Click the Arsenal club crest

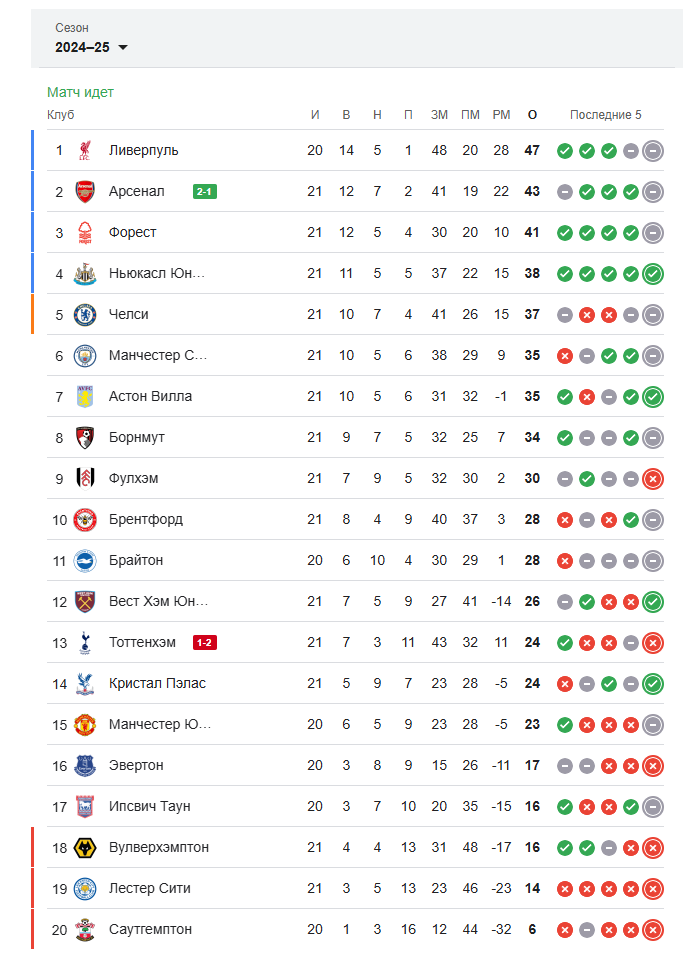click(85, 191)
